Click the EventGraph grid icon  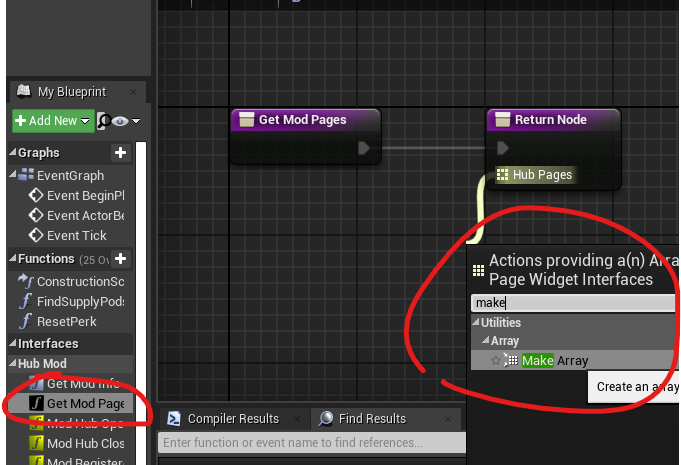tap(26, 175)
